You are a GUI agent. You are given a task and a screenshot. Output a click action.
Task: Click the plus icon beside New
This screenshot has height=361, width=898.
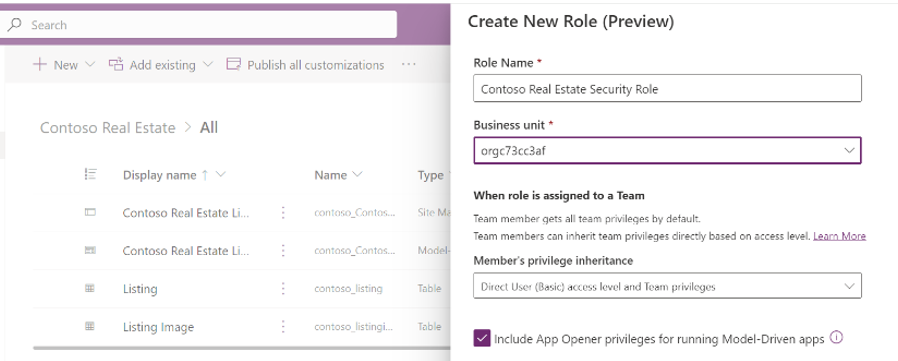click(40, 64)
